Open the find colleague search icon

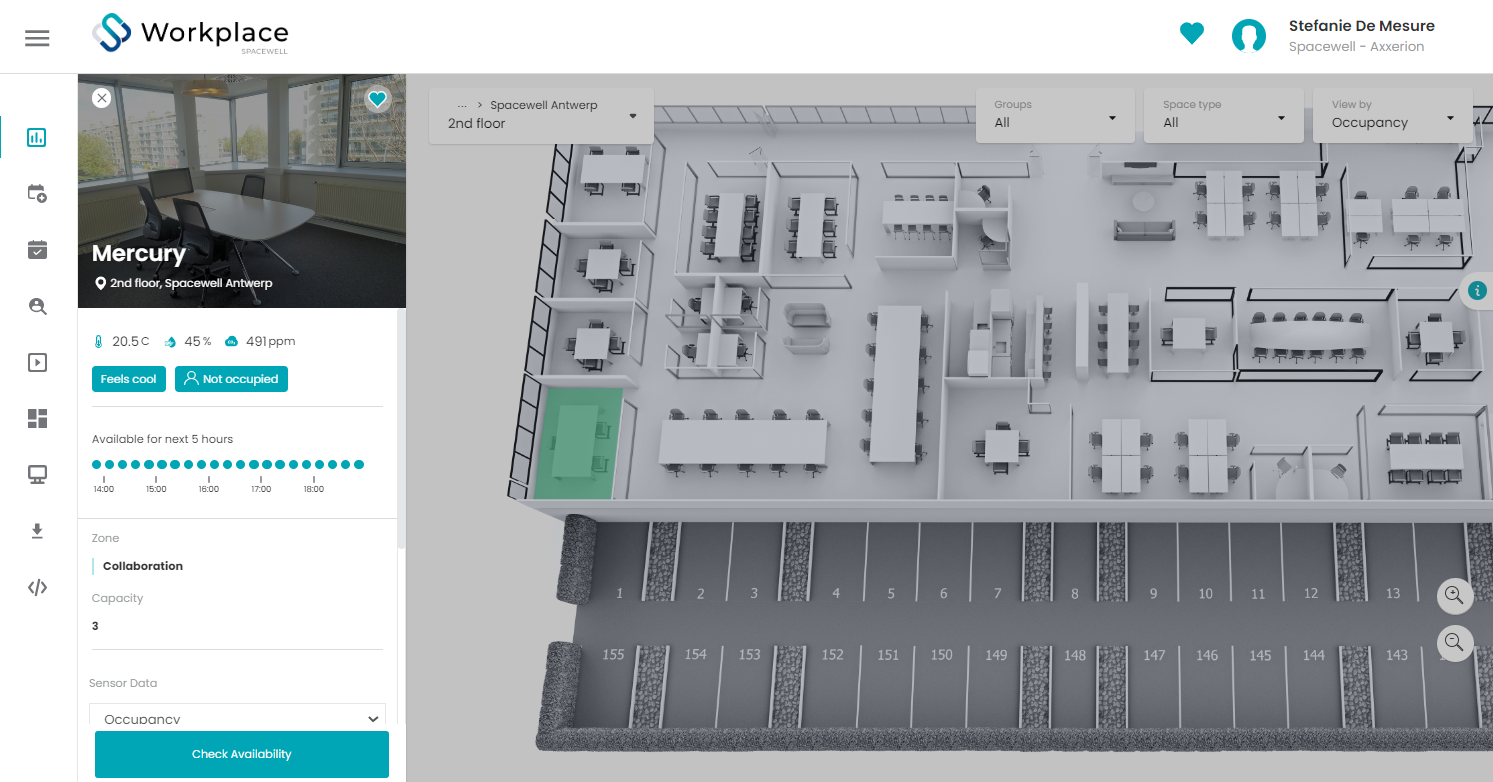click(37, 307)
